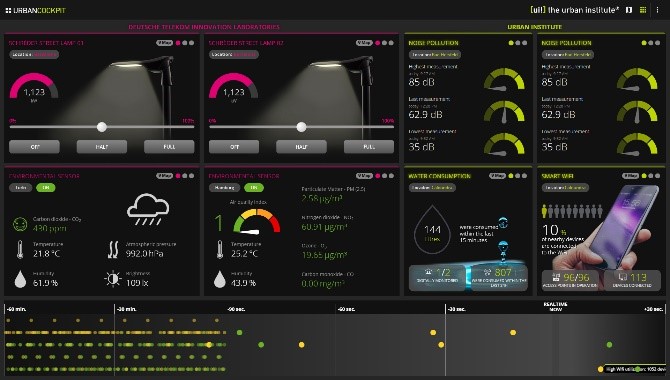Open the Location pill in Street Lamp 01

click(34, 55)
